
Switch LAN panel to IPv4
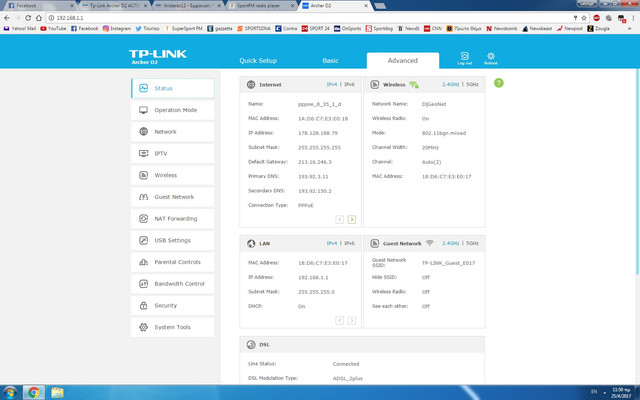click(x=332, y=243)
